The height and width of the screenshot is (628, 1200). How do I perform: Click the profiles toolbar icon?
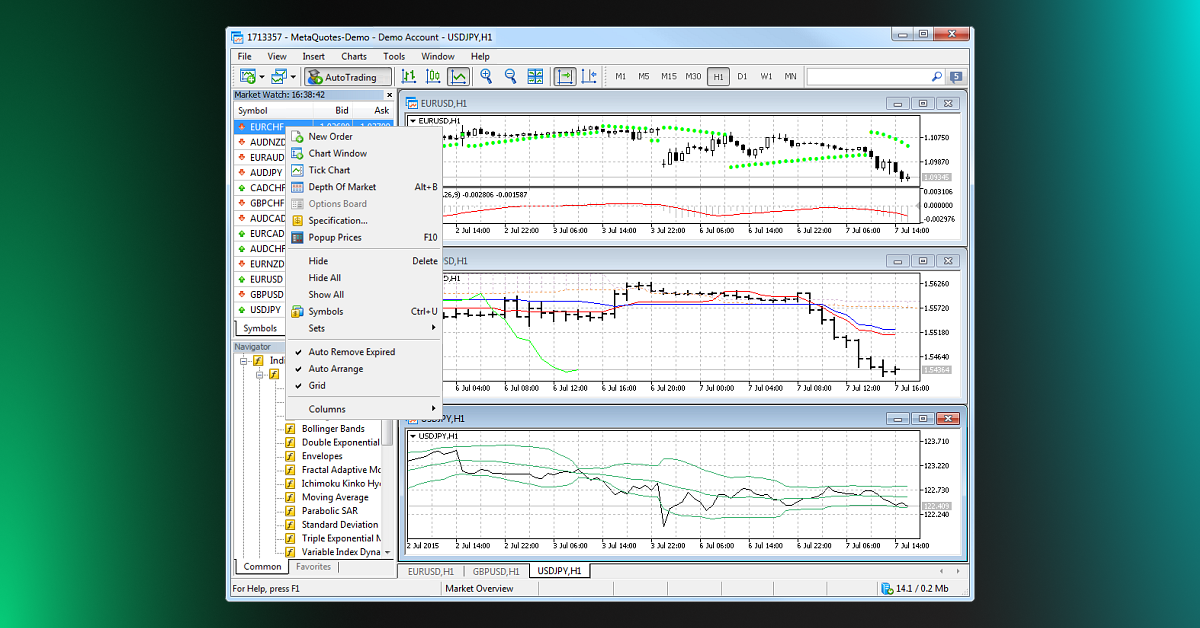(278, 77)
